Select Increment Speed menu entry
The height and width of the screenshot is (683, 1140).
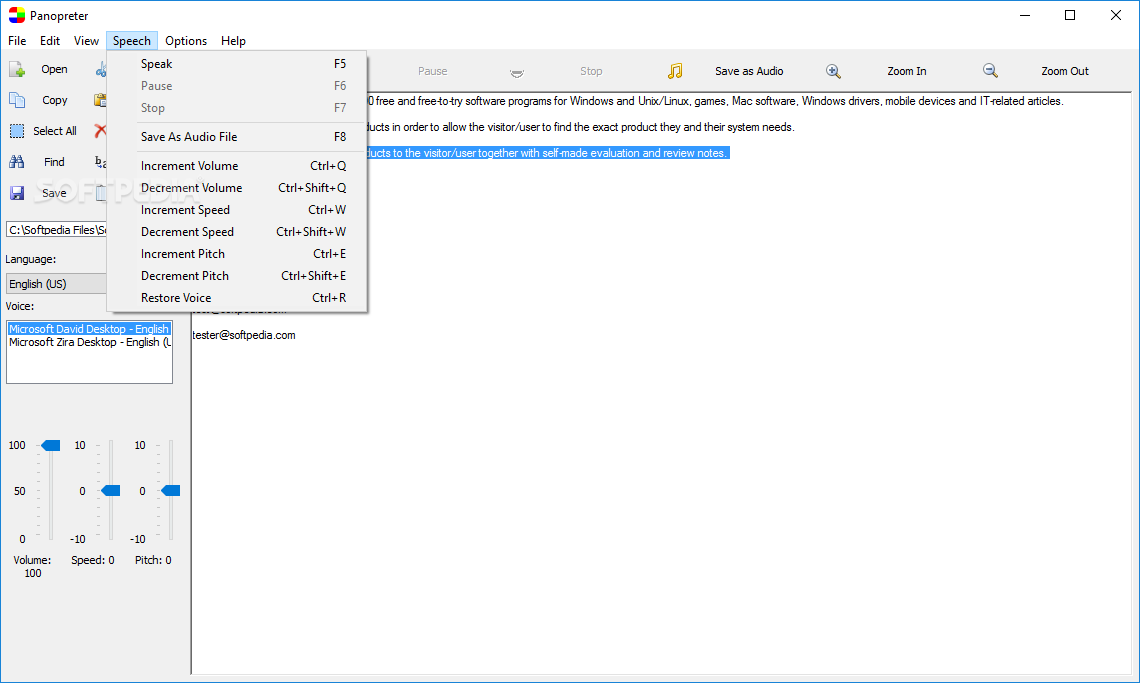tap(237, 209)
